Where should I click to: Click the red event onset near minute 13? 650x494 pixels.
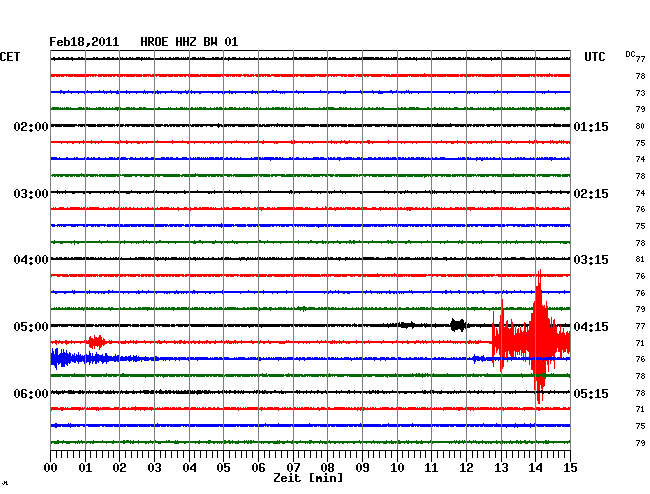click(x=497, y=337)
